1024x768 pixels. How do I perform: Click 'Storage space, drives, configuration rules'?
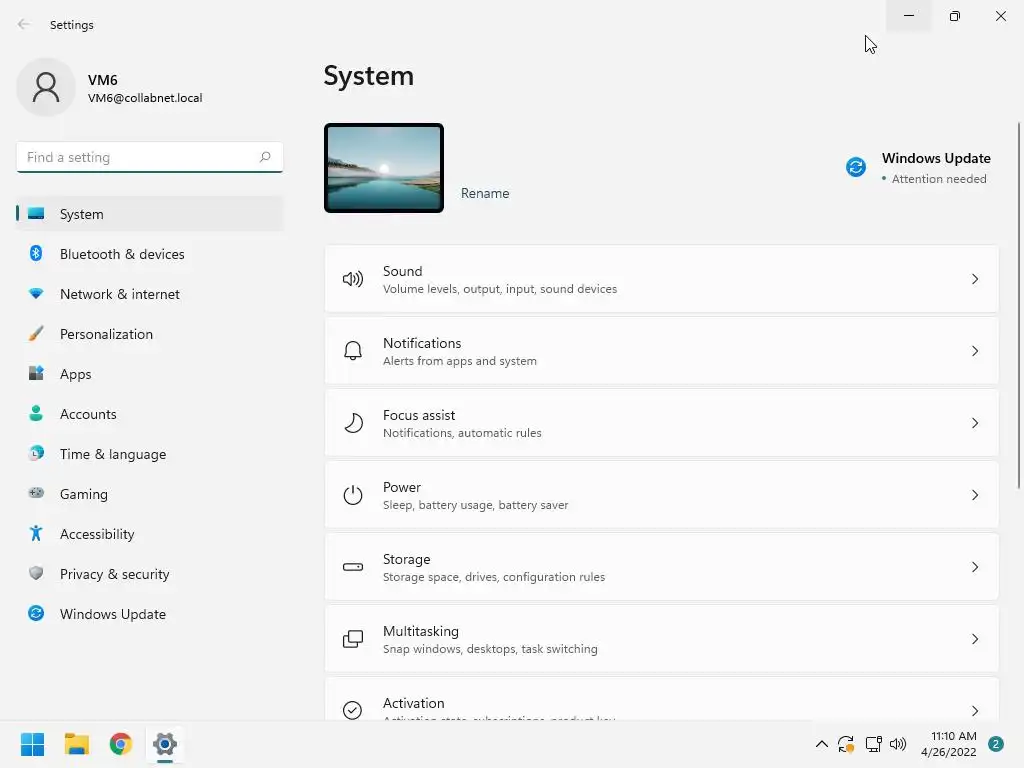(x=494, y=577)
